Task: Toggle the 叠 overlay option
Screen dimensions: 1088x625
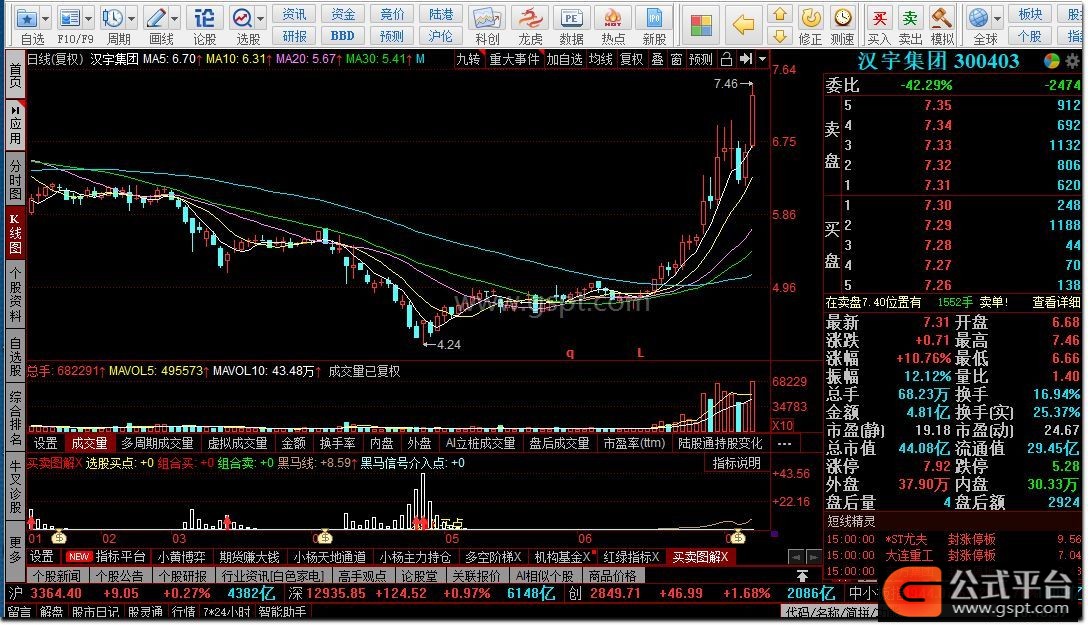Action: point(657,60)
